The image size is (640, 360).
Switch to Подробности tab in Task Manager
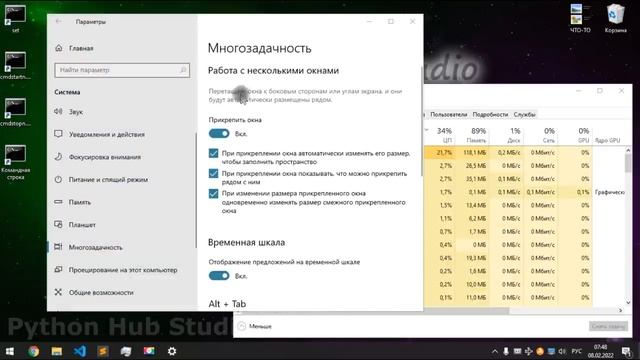(490, 115)
